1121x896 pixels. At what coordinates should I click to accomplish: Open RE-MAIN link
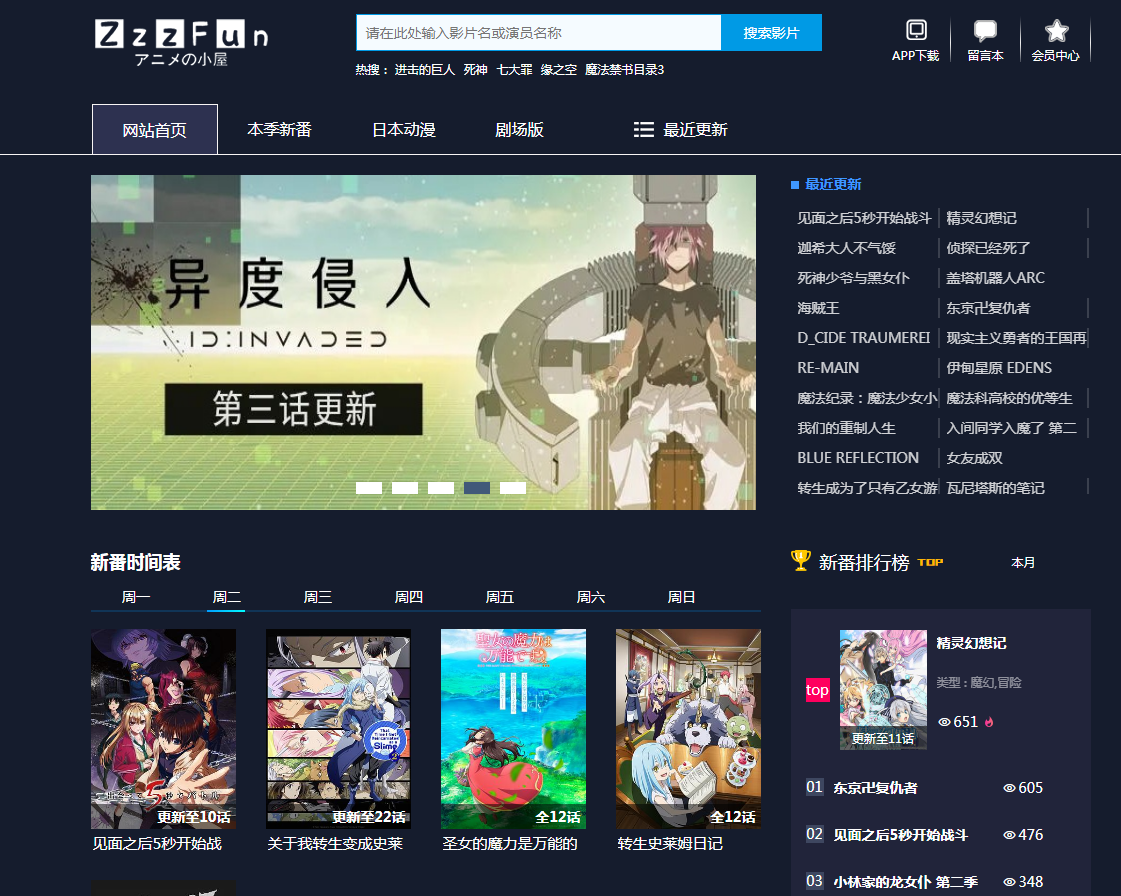pos(828,368)
